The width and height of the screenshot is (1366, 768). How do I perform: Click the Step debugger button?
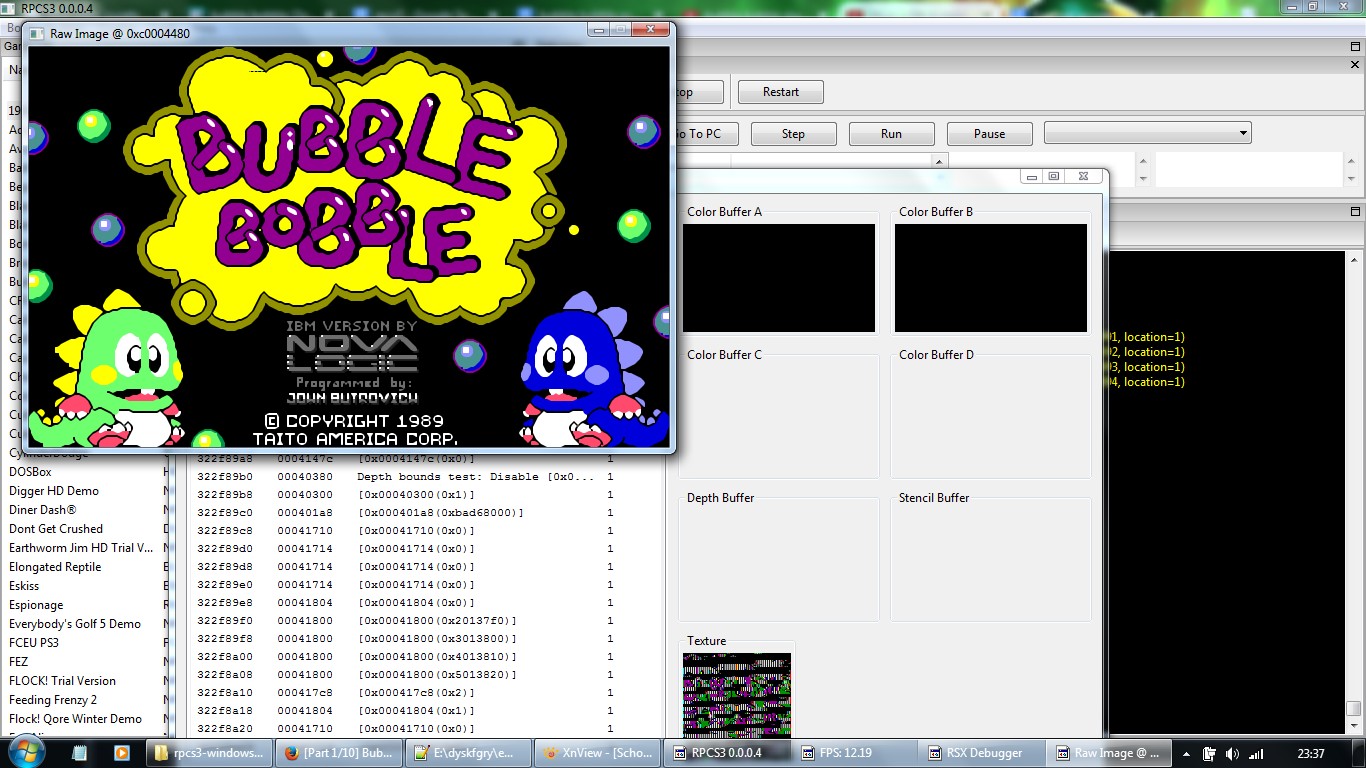(x=793, y=134)
